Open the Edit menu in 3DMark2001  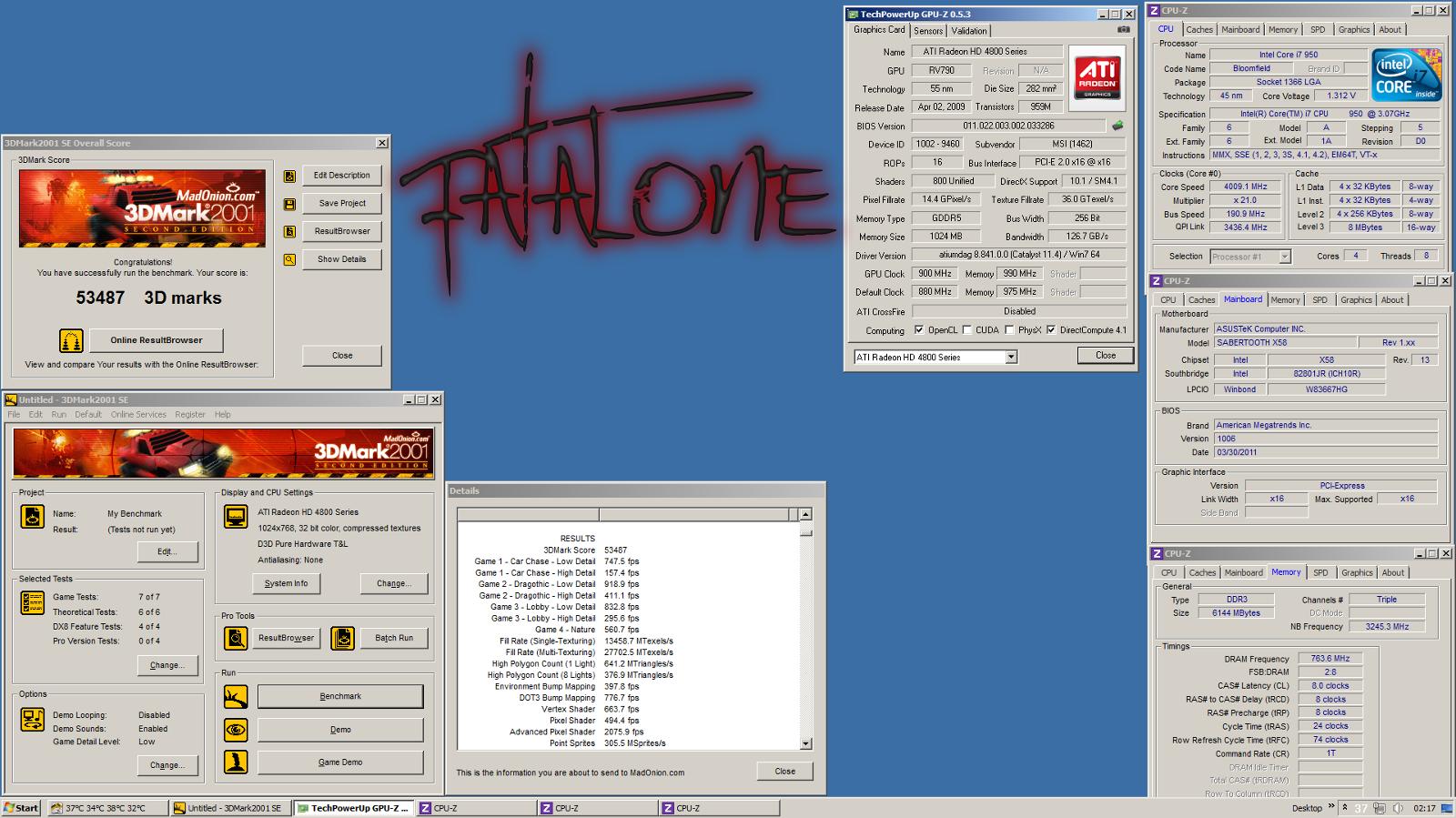point(35,415)
